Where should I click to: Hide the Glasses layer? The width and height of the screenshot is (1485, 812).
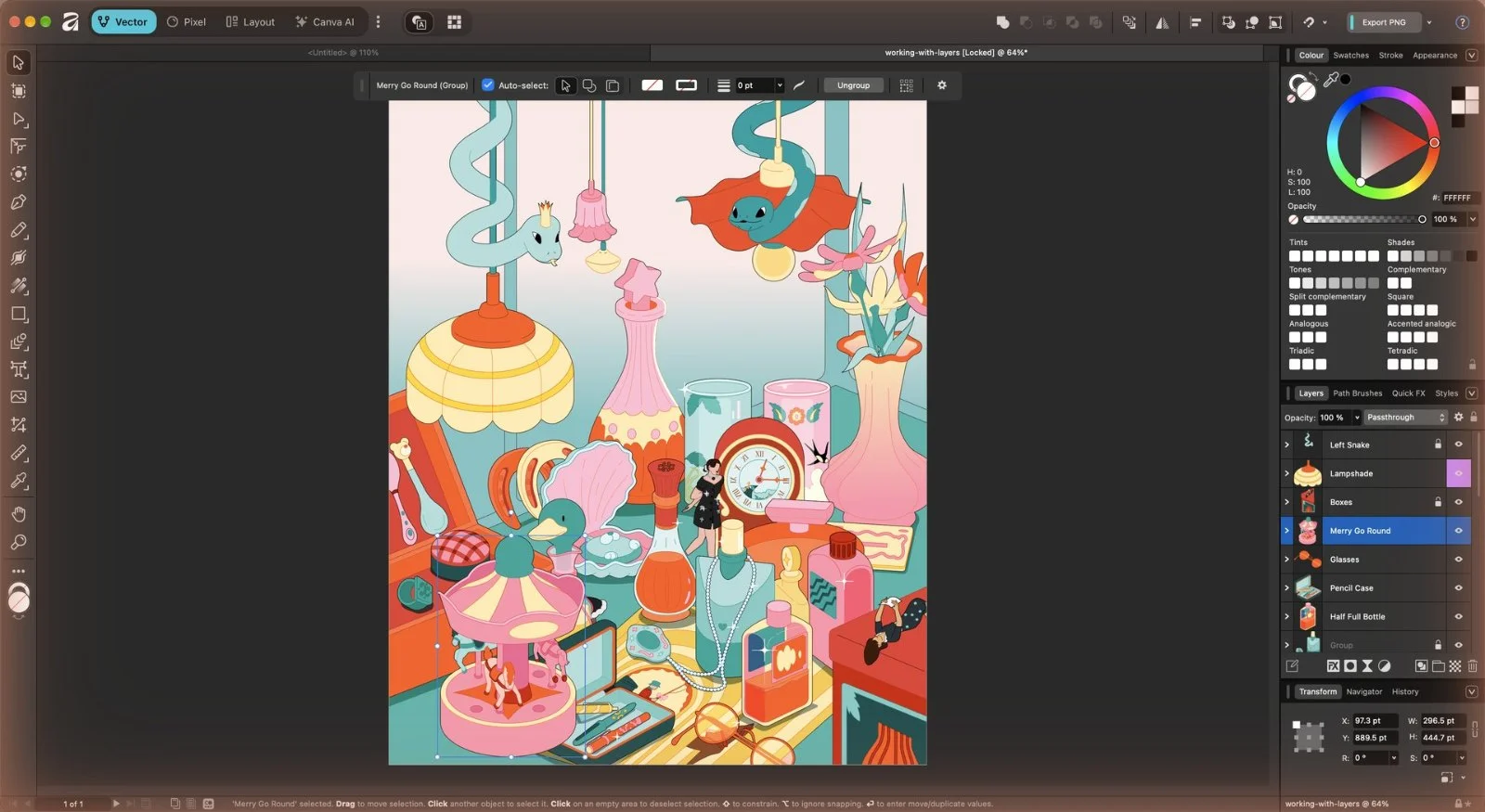1458,560
